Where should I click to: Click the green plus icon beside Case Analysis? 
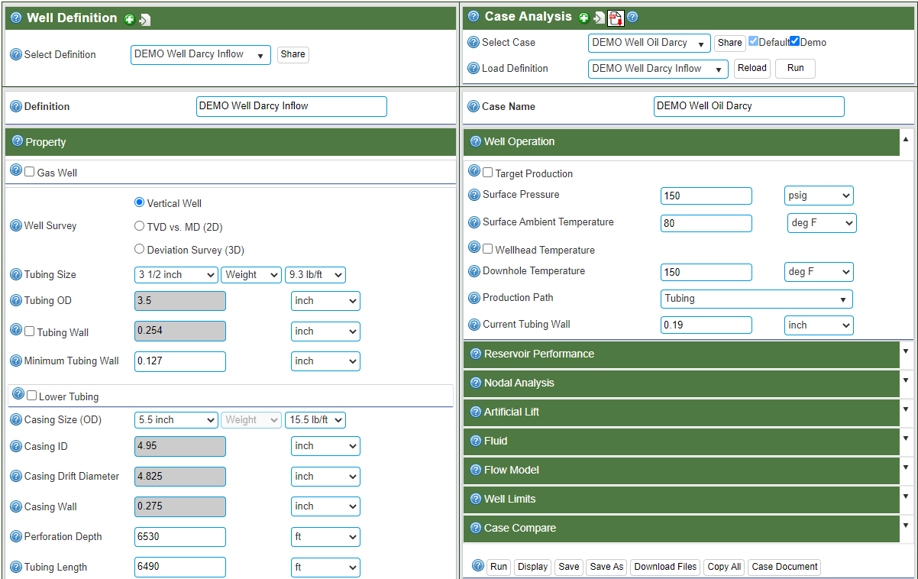(584, 18)
